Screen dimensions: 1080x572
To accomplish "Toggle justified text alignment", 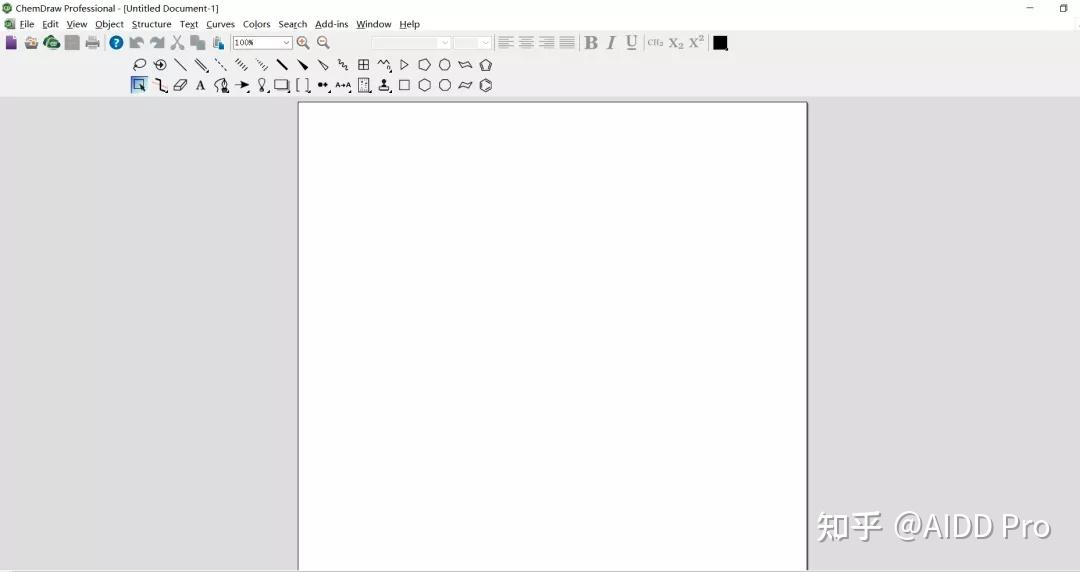I will click(567, 43).
